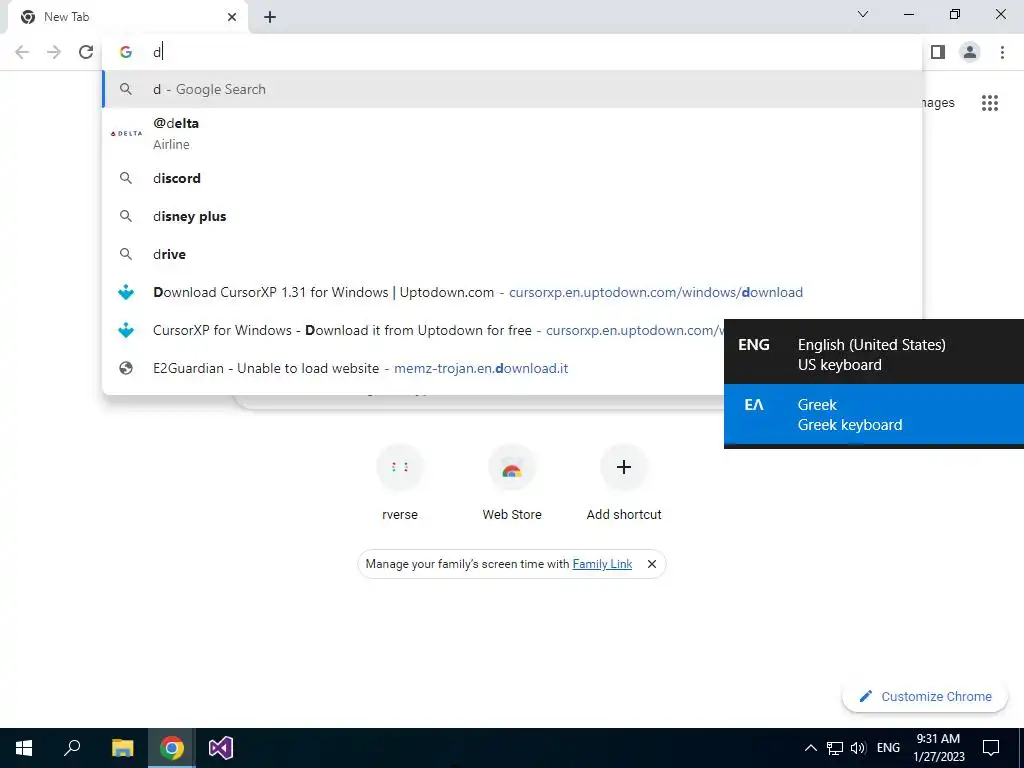Open E2Guardian memz-trojan suggestion
Screen dimensions: 1024x768
413,368
